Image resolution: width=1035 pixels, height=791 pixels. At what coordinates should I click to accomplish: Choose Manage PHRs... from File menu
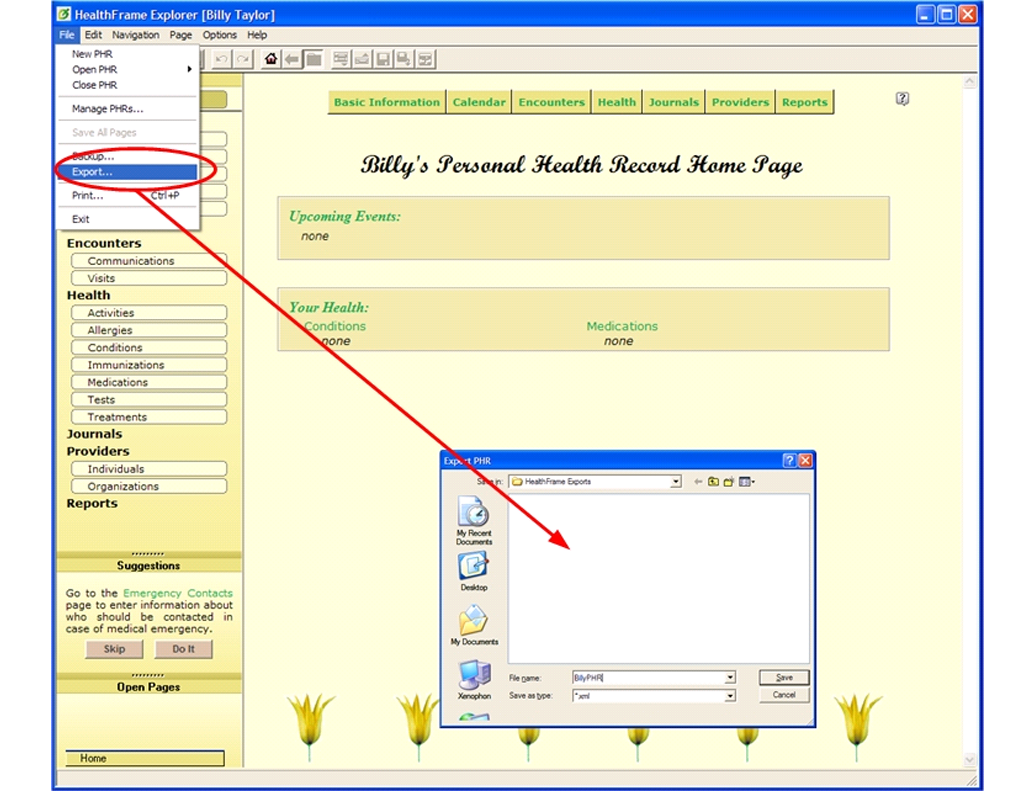coord(127,109)
